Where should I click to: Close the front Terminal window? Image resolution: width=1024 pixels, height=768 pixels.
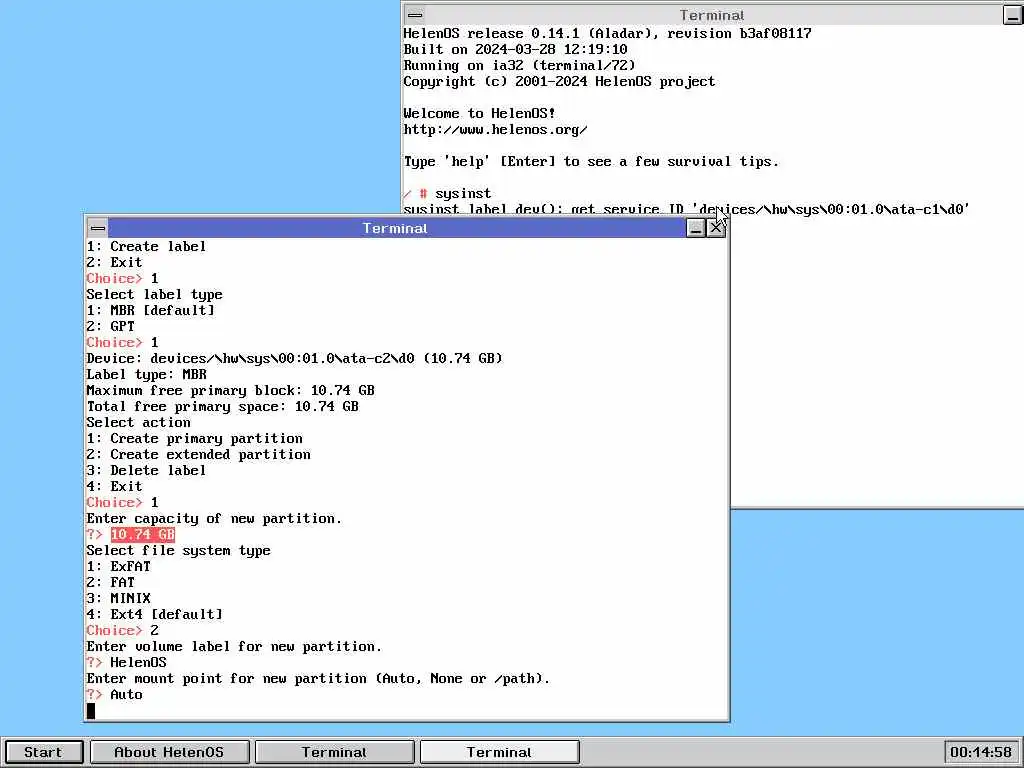click(x=716, y=228)
